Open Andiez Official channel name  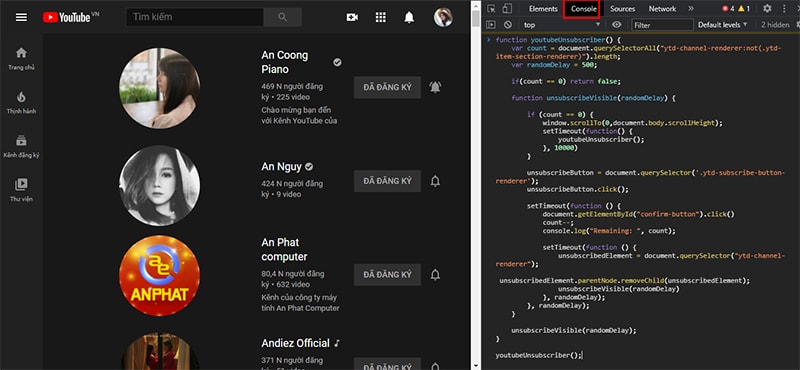tap(295, 343)
